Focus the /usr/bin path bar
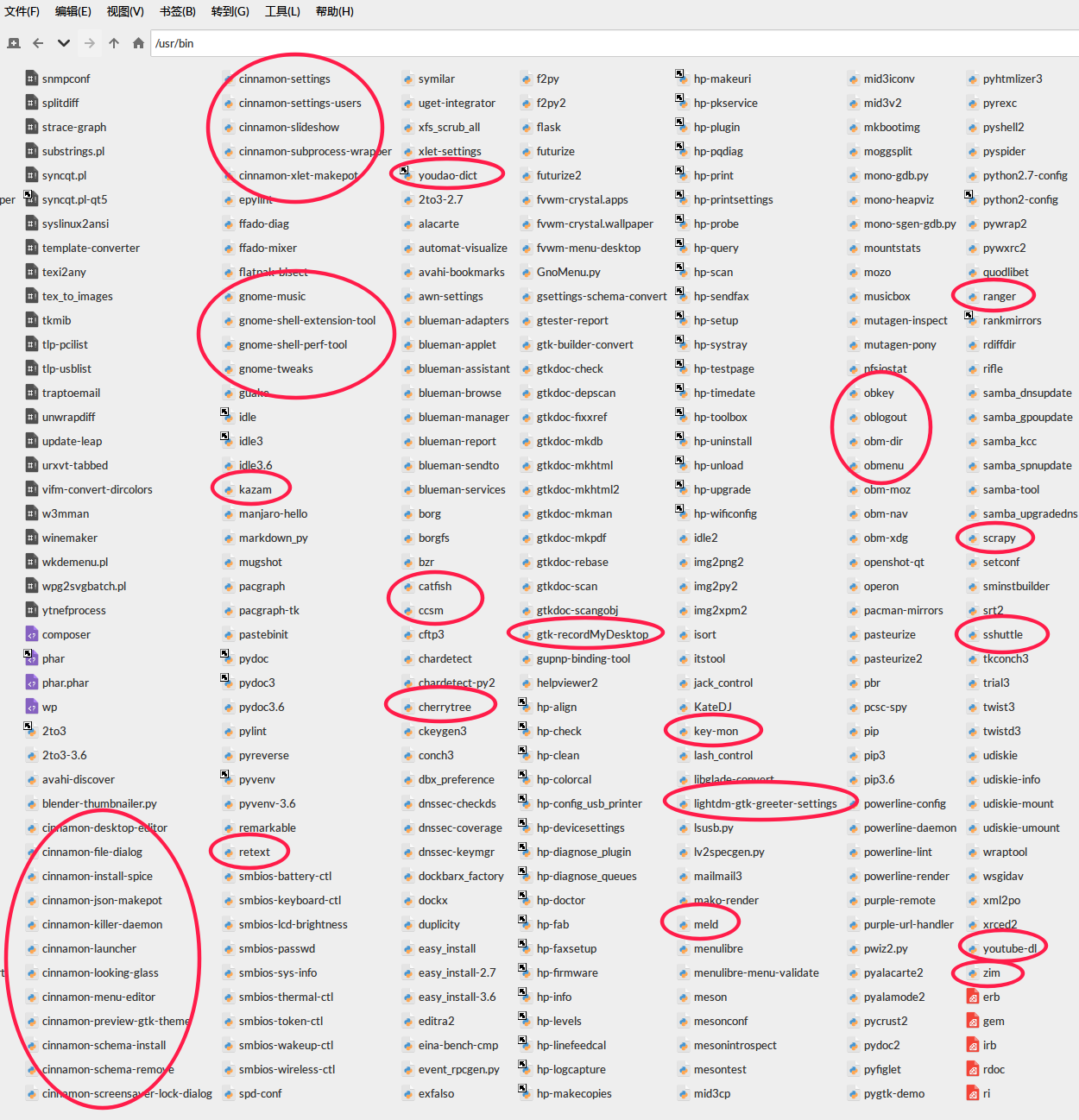Screen dimensions: 1079x1120 615,43
